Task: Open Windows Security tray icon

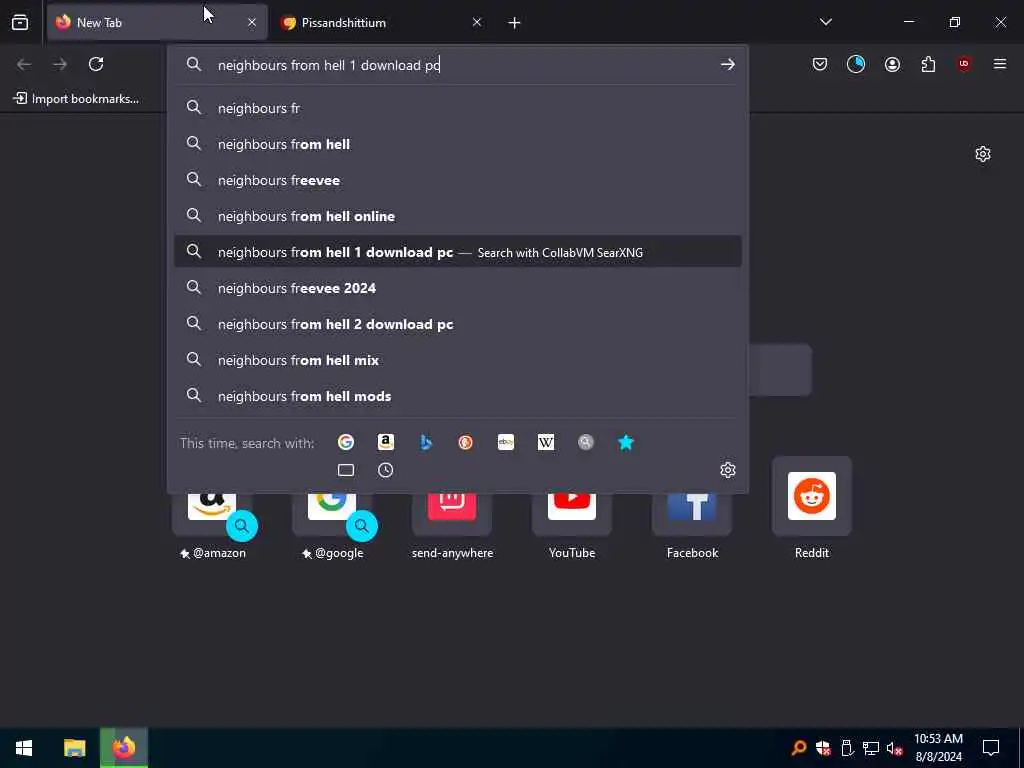Action: 823,748
